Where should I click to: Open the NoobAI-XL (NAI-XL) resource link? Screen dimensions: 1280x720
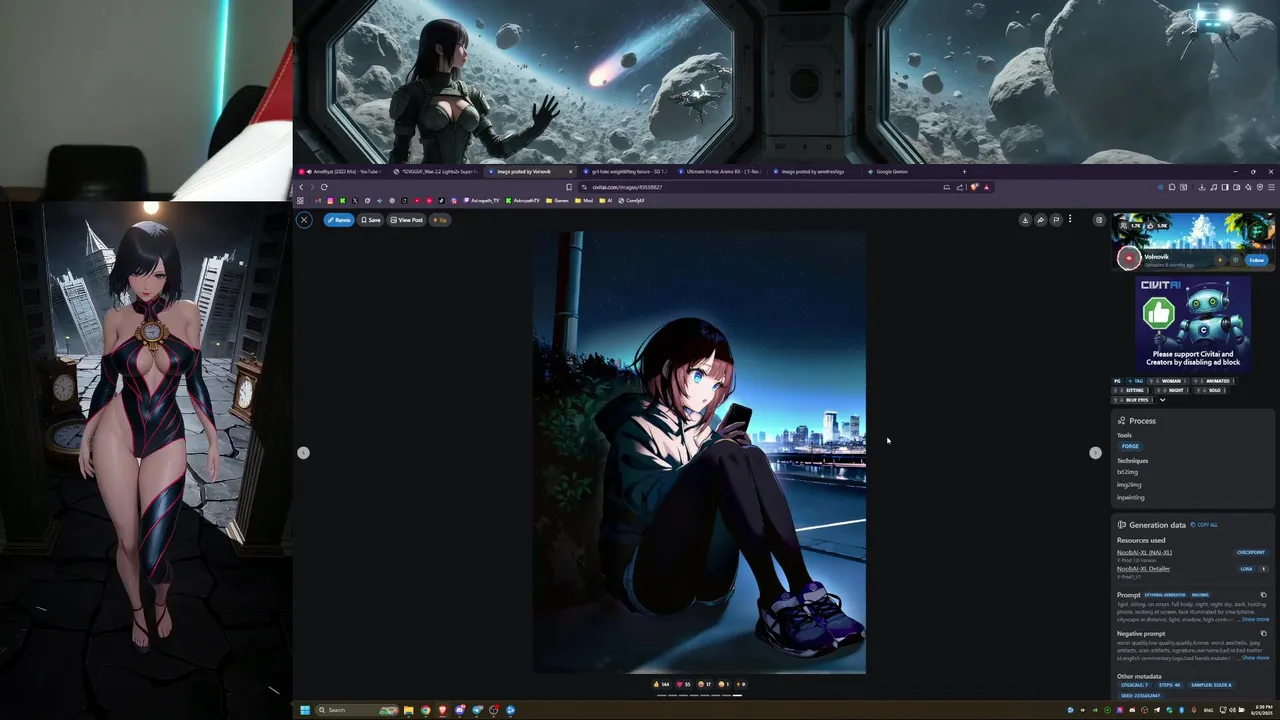point(1144,552)
